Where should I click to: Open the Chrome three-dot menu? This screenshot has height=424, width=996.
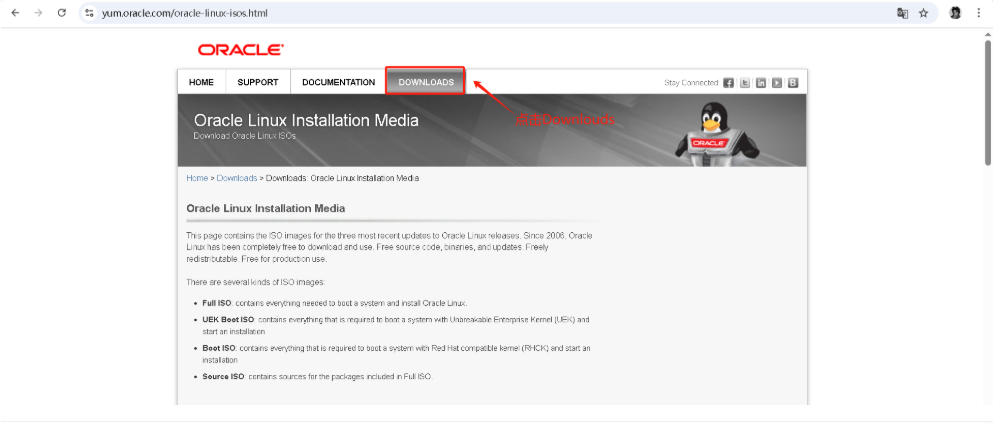[978, 13]
